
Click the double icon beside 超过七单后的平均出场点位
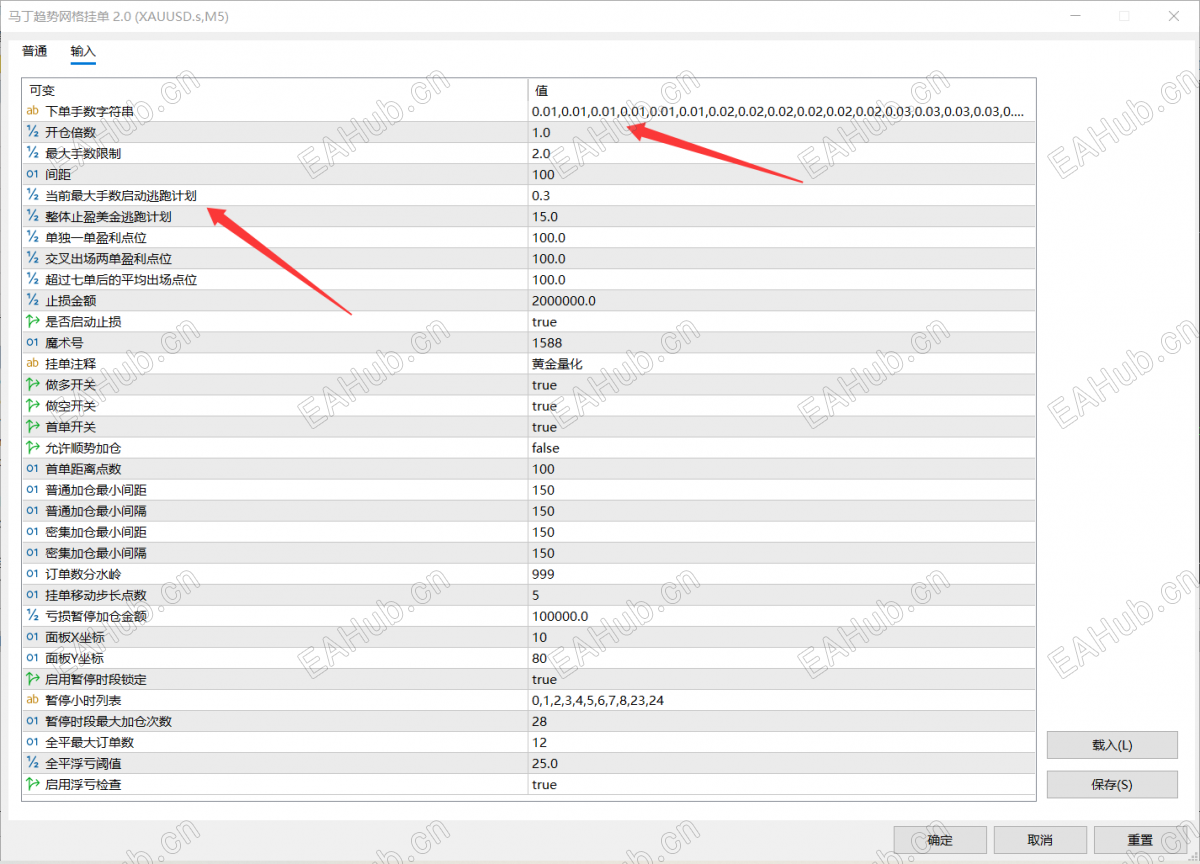(x=33, y=279)
